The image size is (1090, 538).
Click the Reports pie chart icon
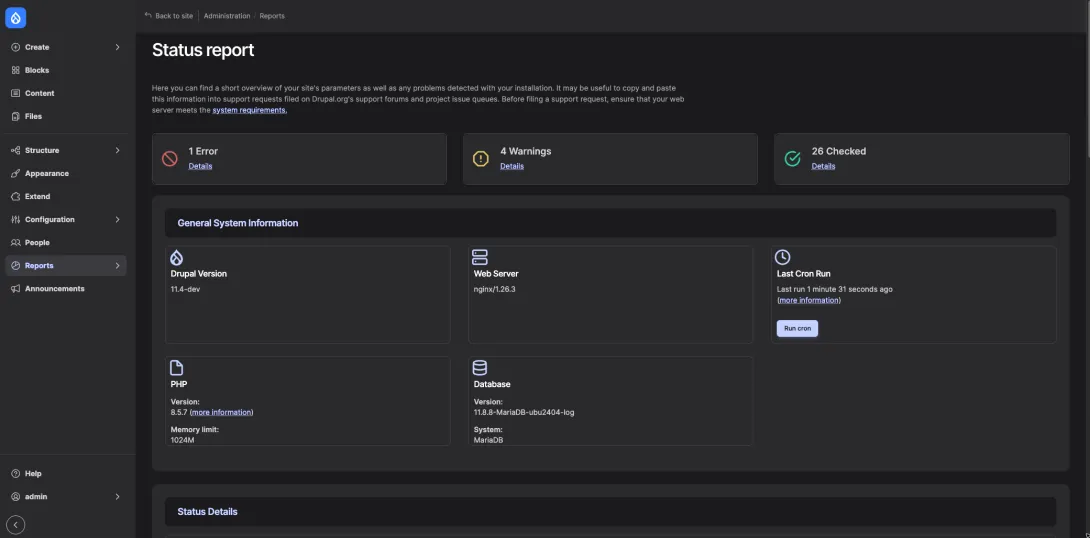[15, 266]
